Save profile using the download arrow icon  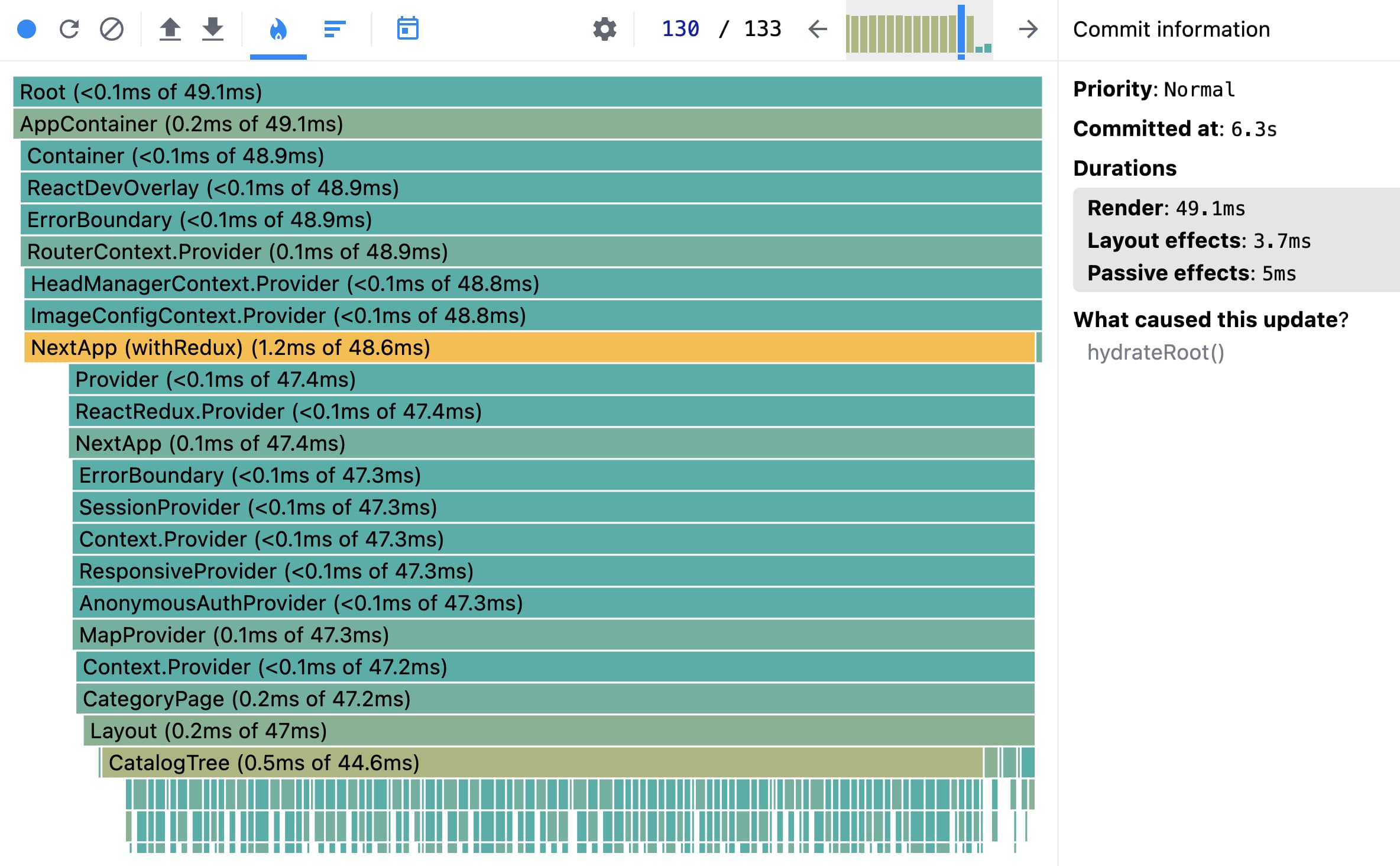212,29
